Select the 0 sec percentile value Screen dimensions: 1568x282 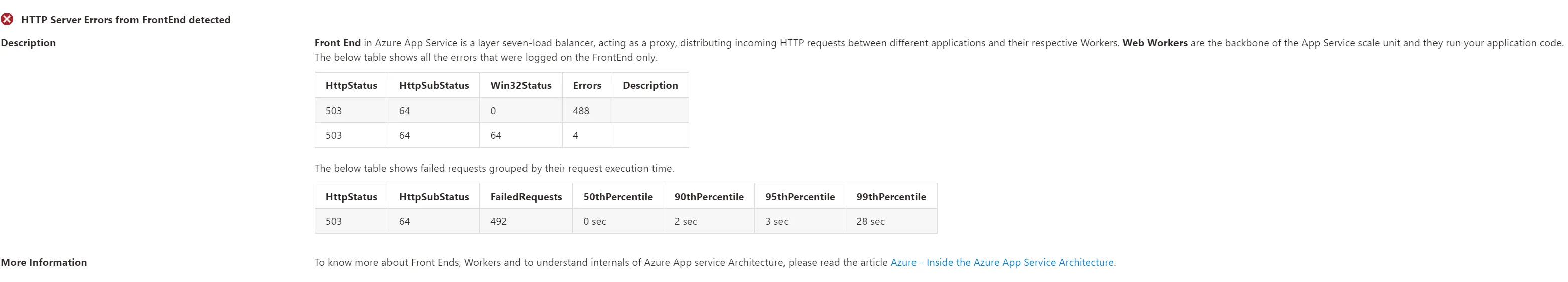coord(594,222)
